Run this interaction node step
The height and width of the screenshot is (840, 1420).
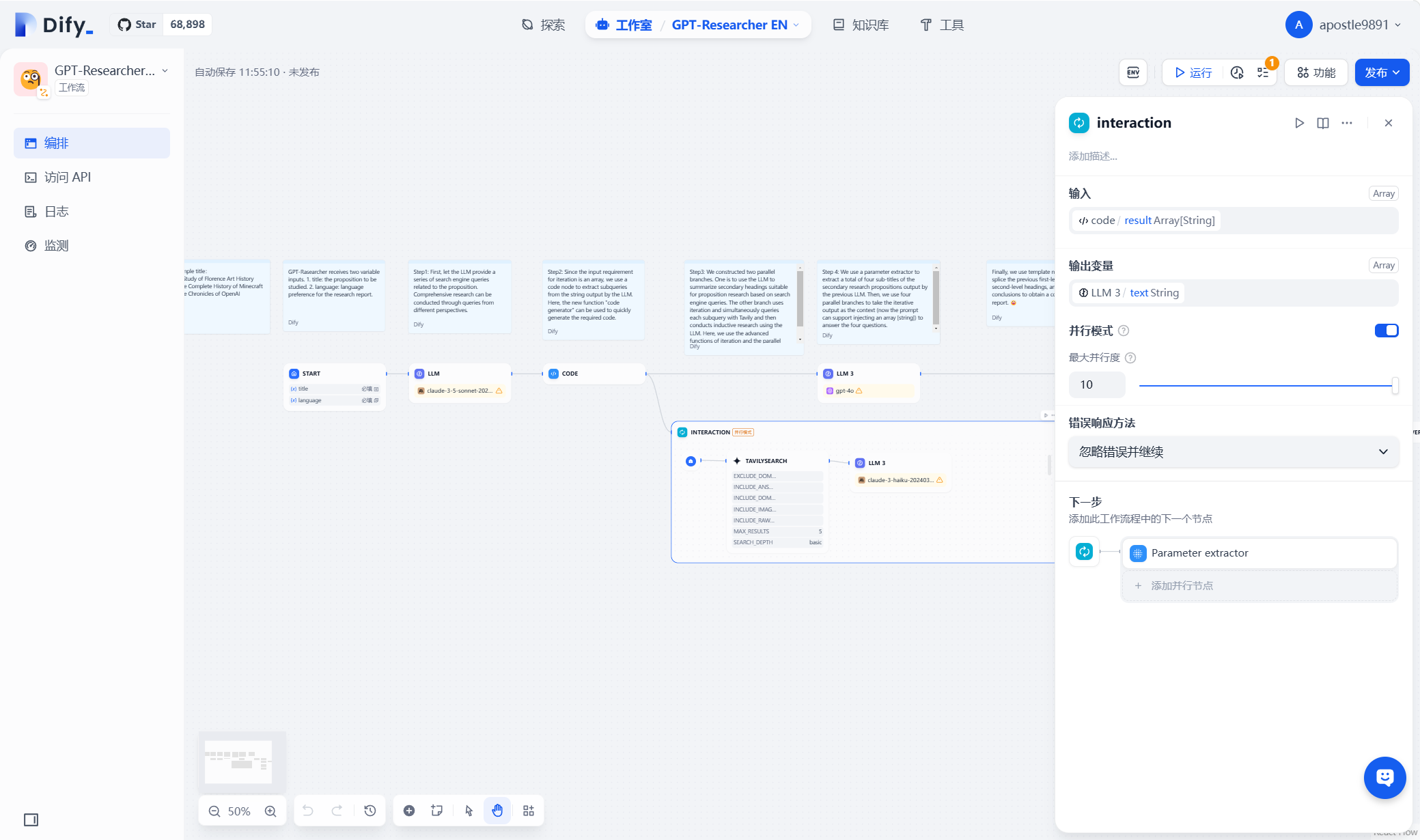(x=1299, y=123)
